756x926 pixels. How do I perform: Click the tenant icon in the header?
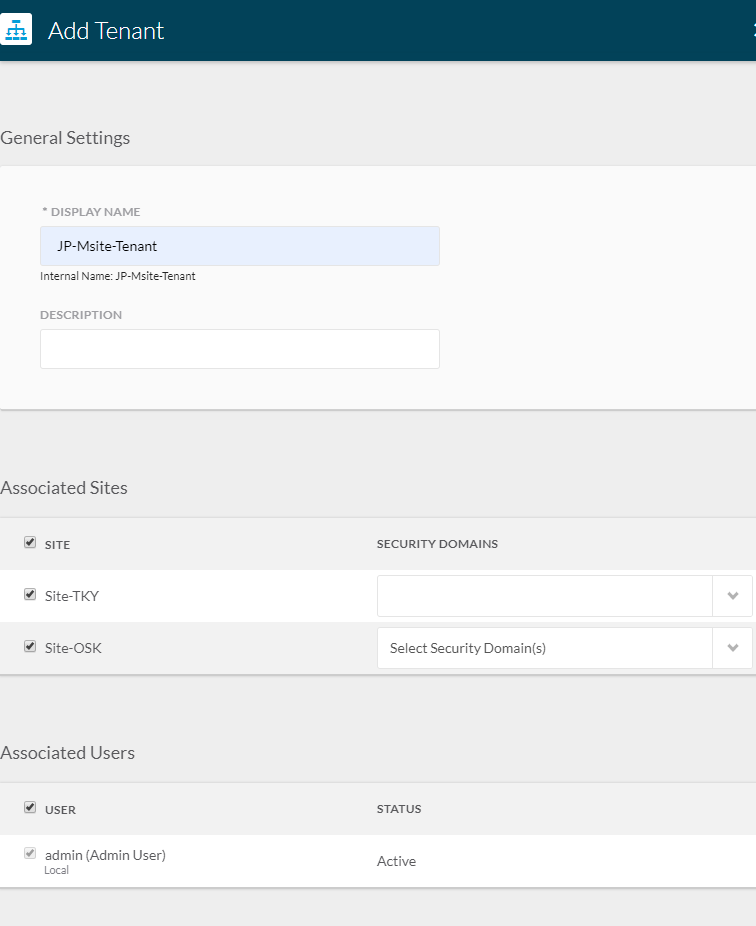coord(16,30)
